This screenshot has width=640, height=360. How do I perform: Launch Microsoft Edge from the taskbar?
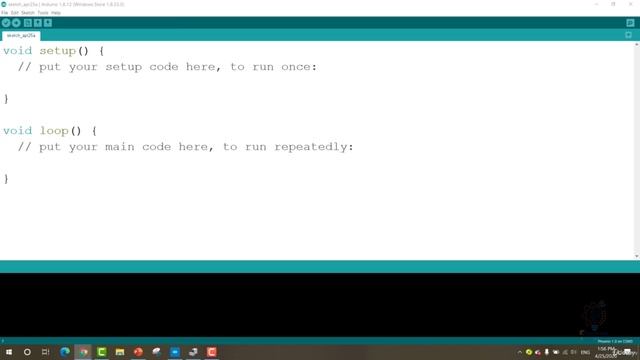click(65, 352)
